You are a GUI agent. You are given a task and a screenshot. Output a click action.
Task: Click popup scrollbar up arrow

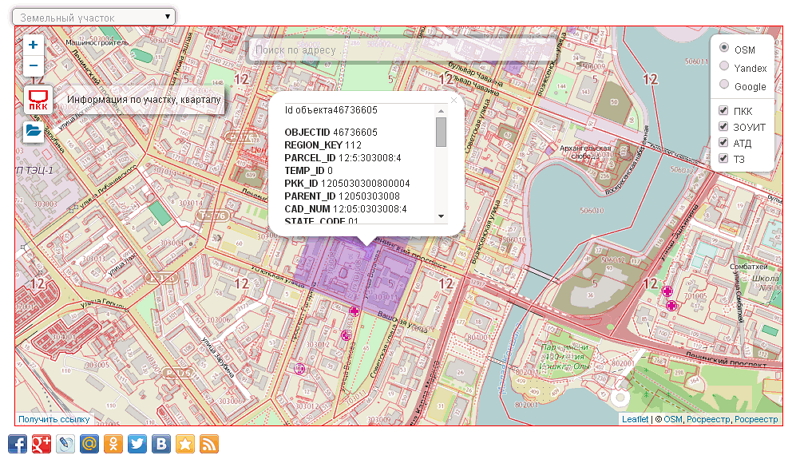(441, 111)
